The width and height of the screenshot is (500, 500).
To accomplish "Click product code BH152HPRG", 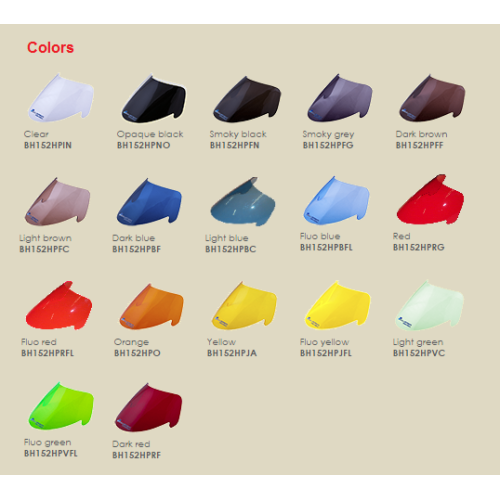I will pos(419,247).
